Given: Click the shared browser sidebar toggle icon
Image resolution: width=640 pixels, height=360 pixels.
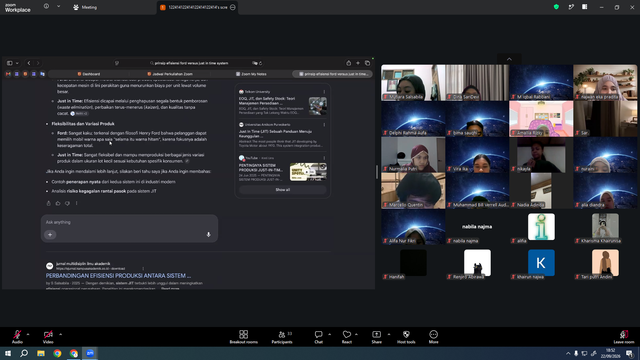Looking at the screenshot, I should [x=9, y=63].
